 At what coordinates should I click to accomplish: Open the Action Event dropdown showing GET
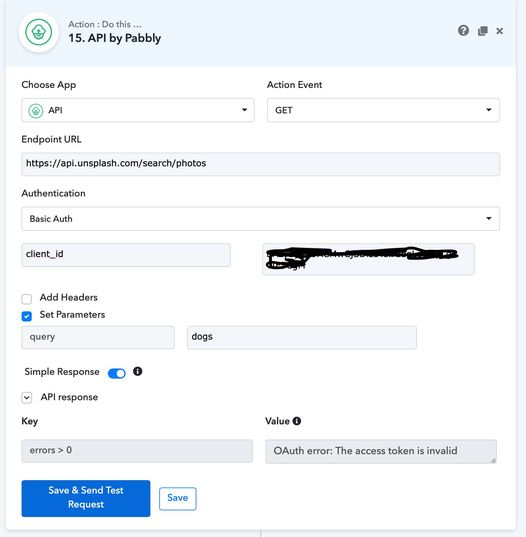pyautogui.click(x=383, y=110)
